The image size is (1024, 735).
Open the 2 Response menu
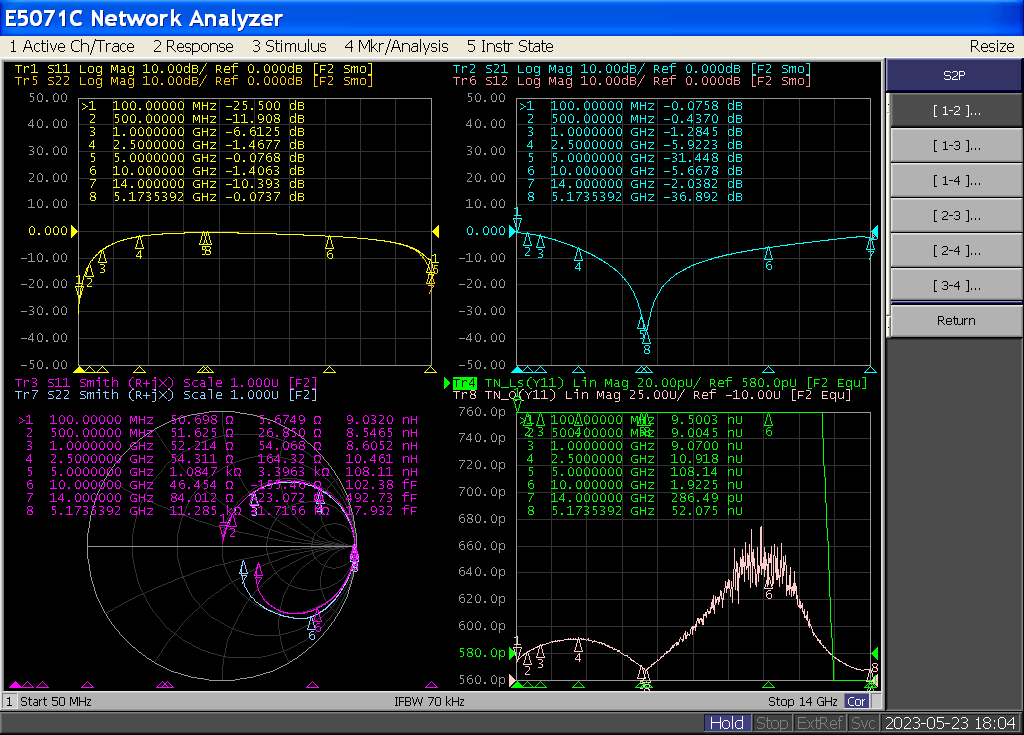click(193, 46)
